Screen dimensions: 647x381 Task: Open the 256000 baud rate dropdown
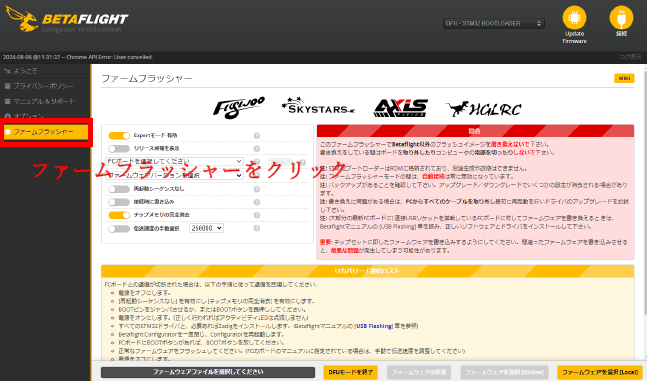[x=206, y=228]
